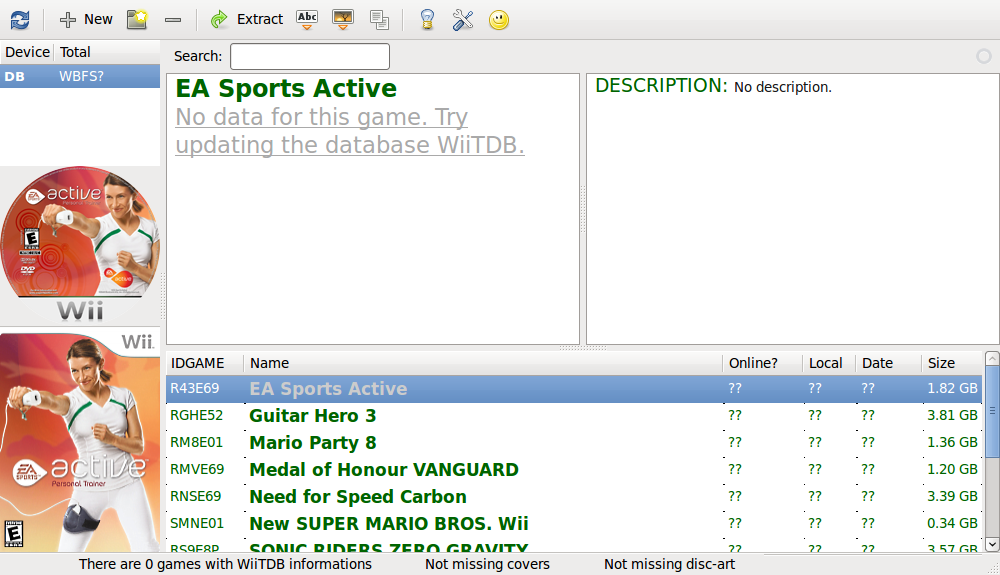
Task: Focus the Search input field
Action: 310,56
